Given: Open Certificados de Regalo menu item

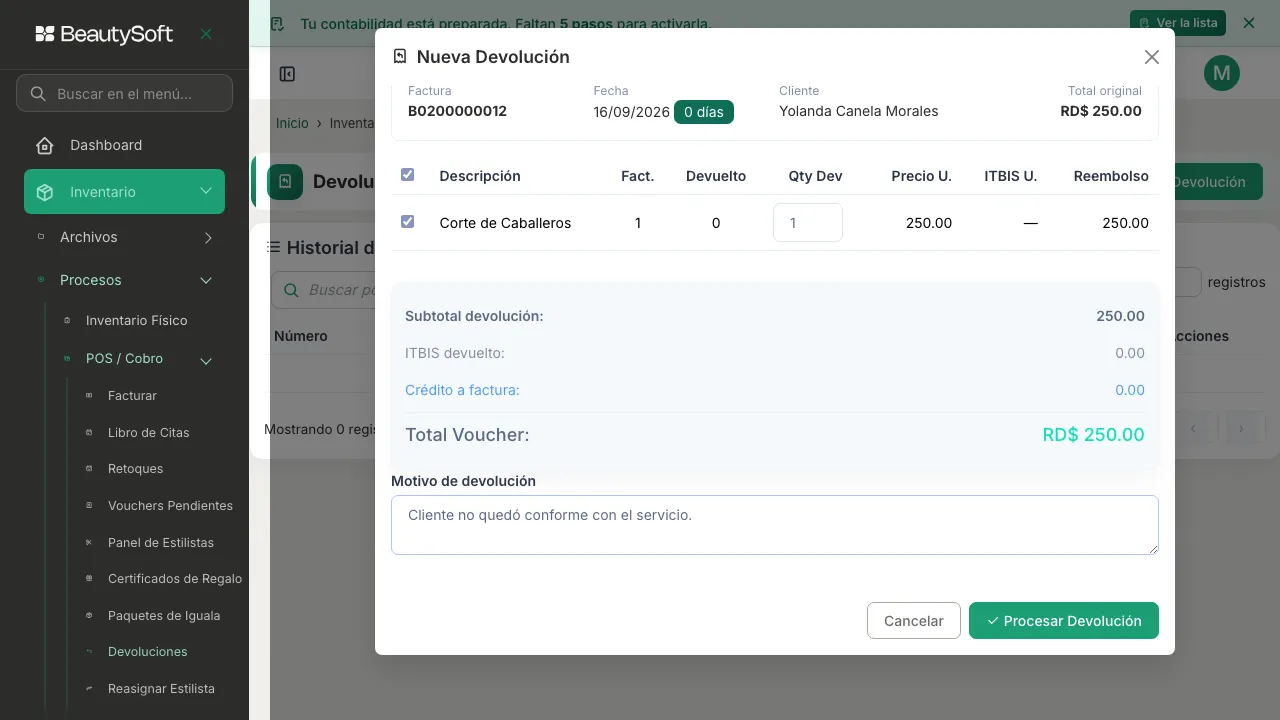Looking at the screenshot, I should tap(175, 579).
